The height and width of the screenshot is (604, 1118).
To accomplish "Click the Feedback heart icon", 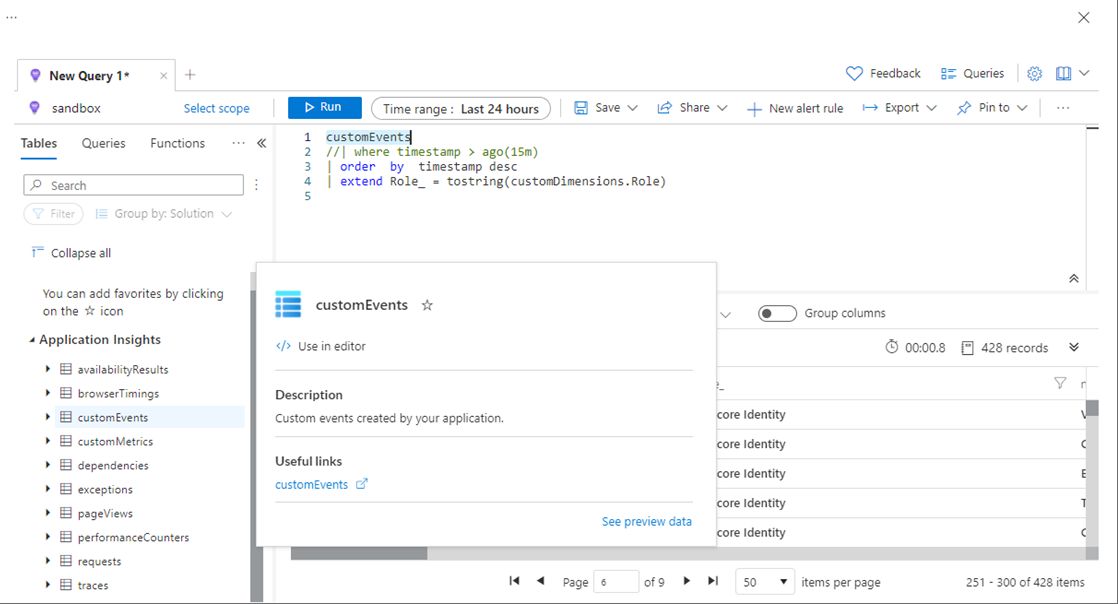I will pos(855,73).
